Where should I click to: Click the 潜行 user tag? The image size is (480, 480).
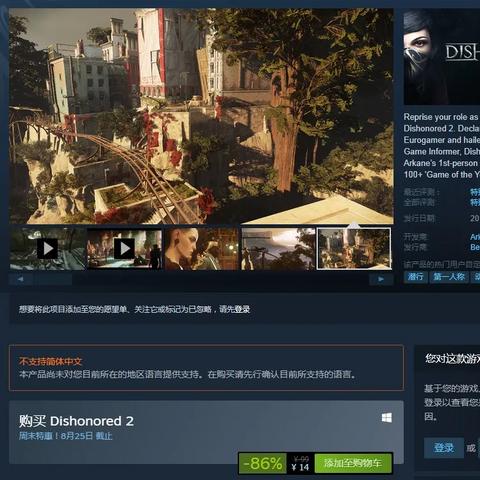tap(416, 277)
